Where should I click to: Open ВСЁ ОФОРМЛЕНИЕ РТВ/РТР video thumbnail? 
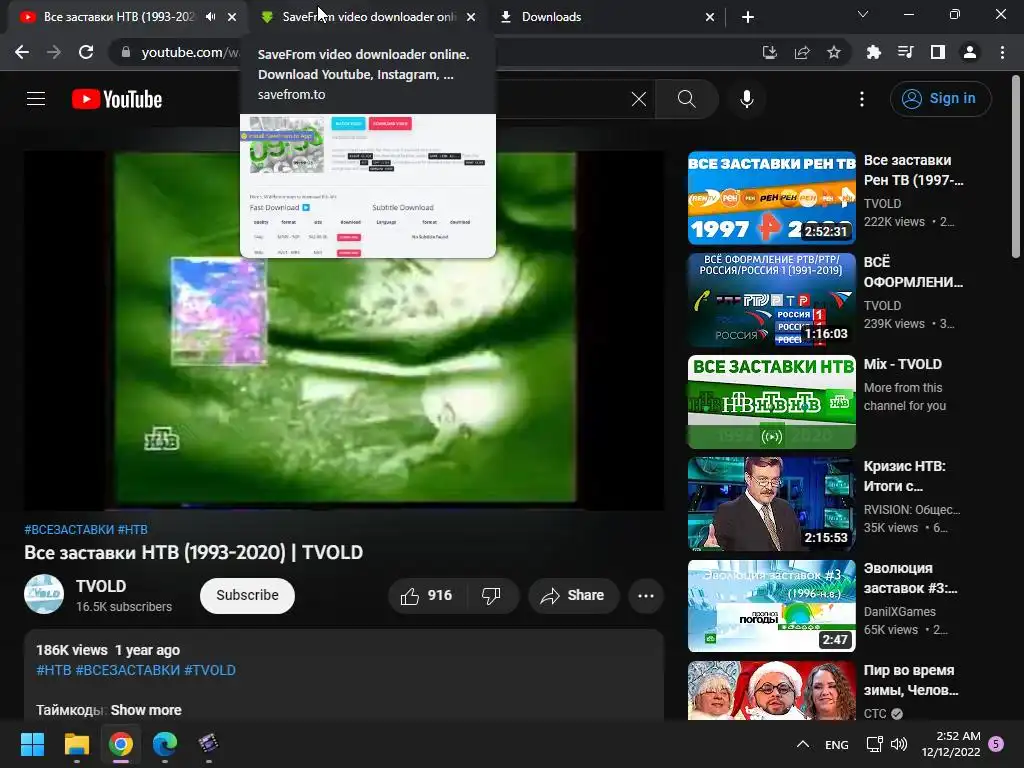click(x=771, y=300)
